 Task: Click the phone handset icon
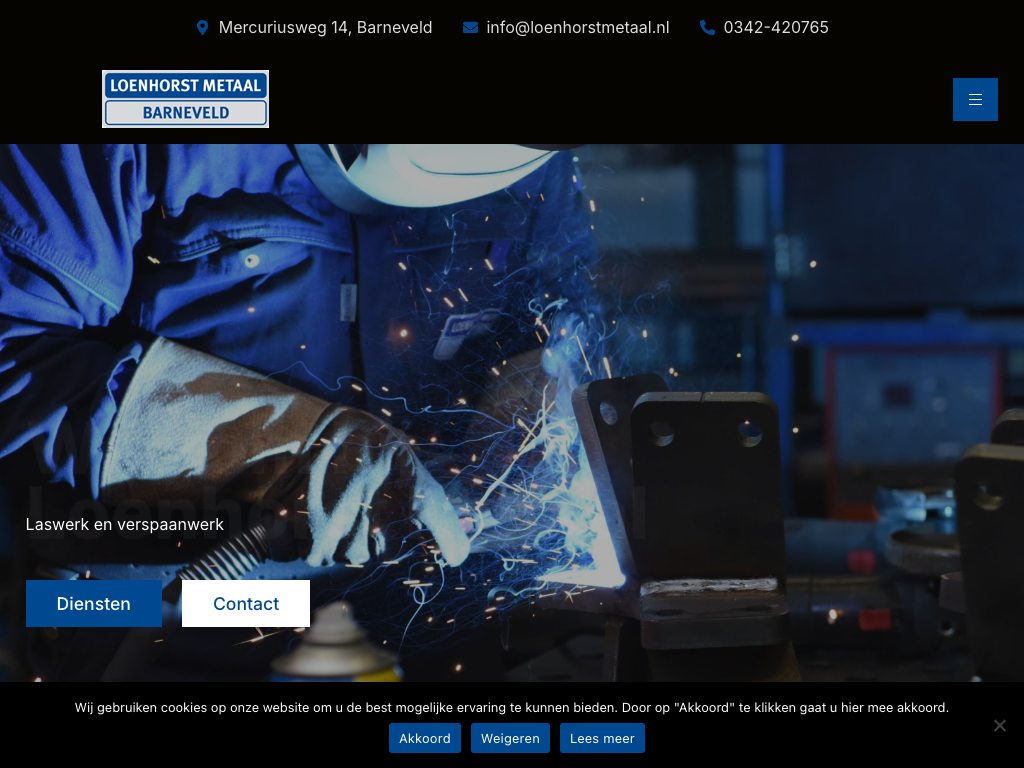pos(707,28)
